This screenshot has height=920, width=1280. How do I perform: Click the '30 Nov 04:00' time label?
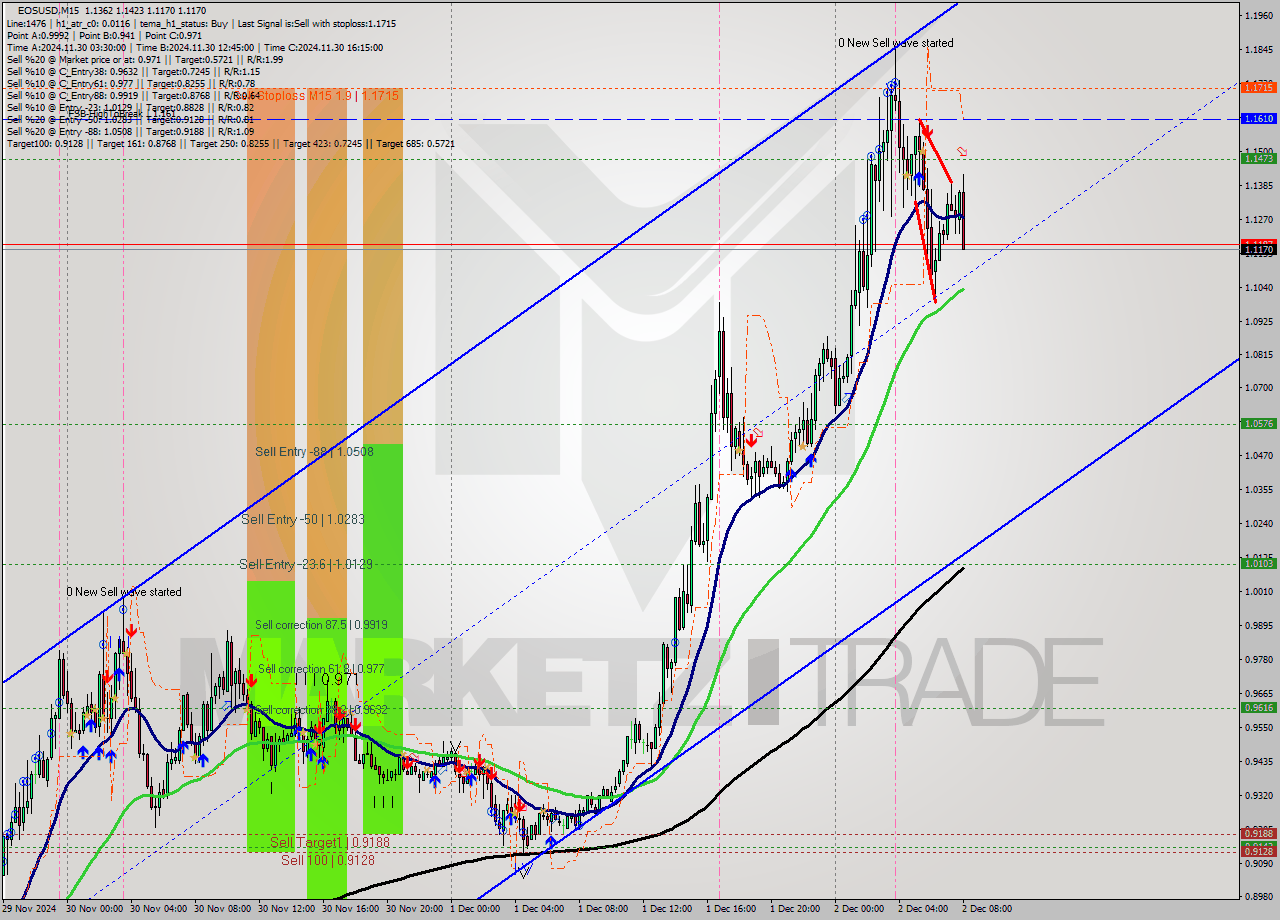click(x=160, y=909)
